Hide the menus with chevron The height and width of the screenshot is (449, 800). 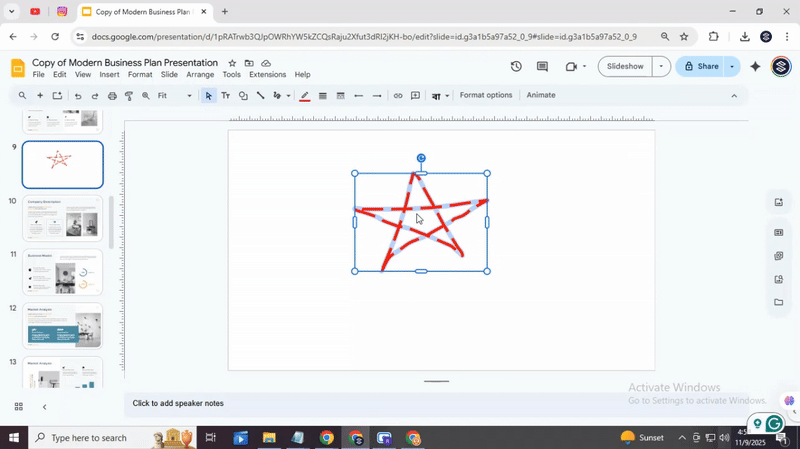pyautogui.click(x=734, y=96)
